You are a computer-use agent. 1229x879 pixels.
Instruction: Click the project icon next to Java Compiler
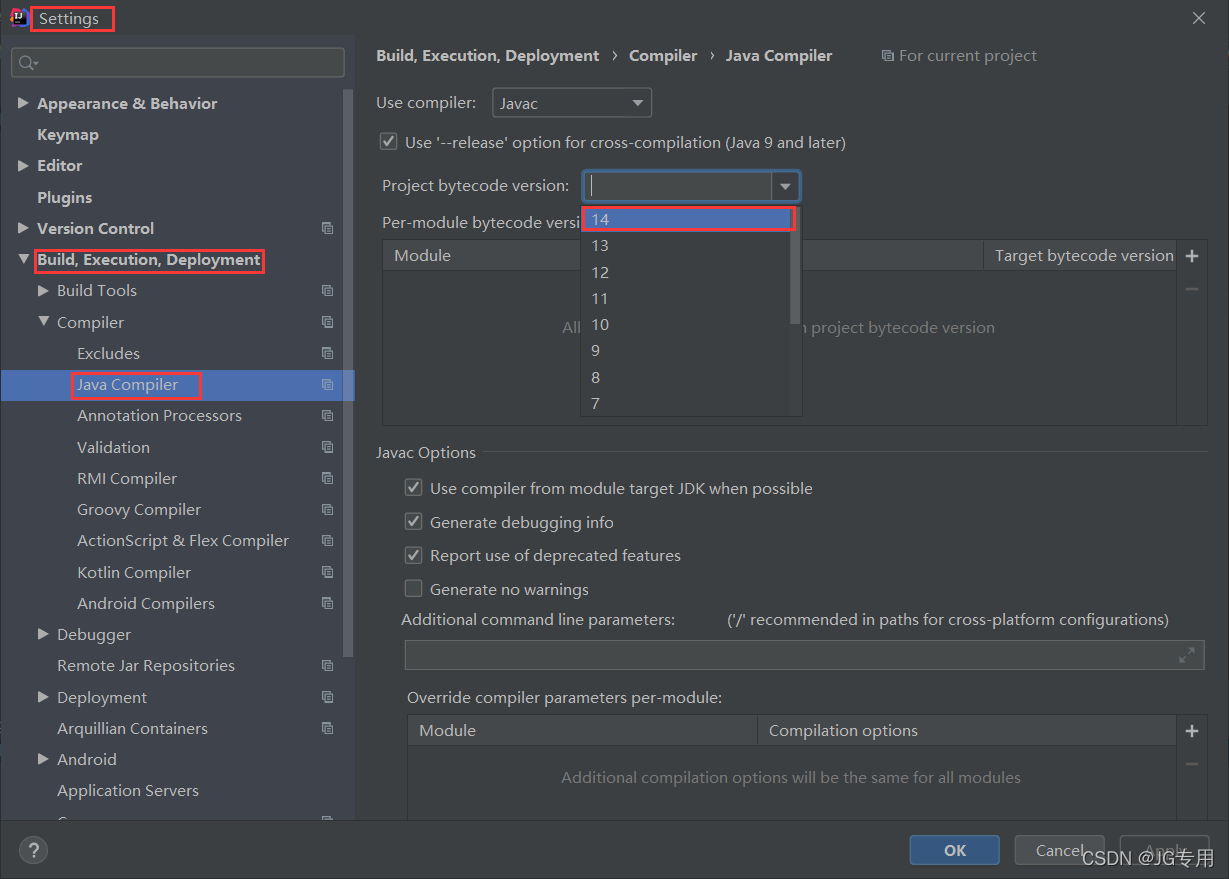click(327, 384)
